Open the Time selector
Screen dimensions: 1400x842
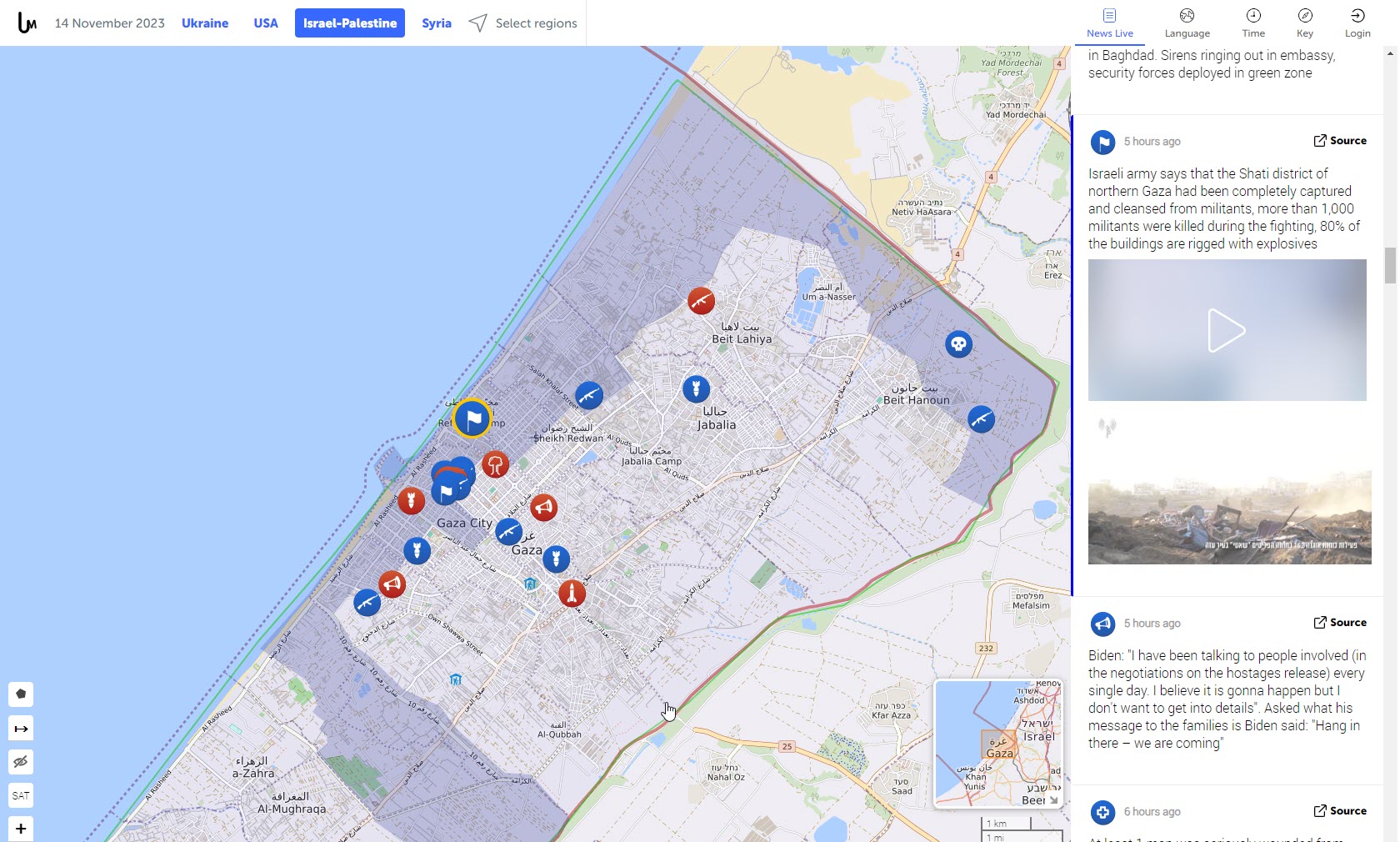coord(1253,23)
